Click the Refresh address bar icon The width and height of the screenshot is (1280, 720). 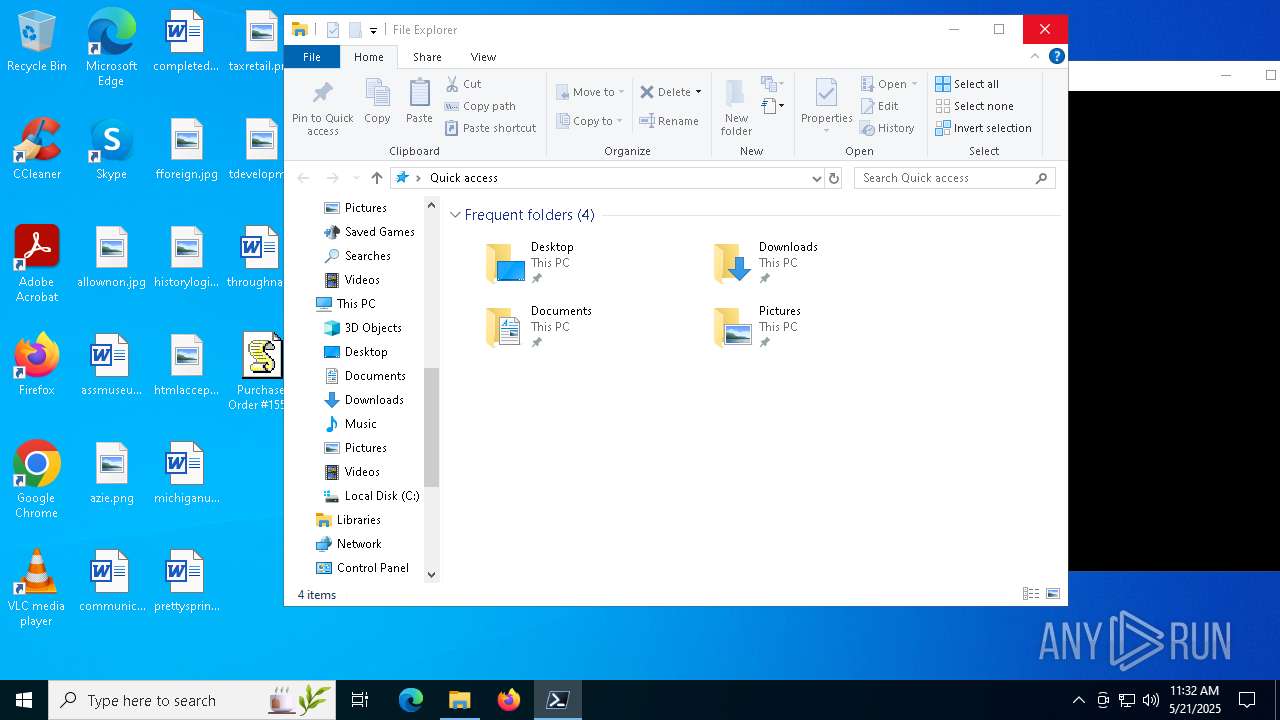click(834, 178)
